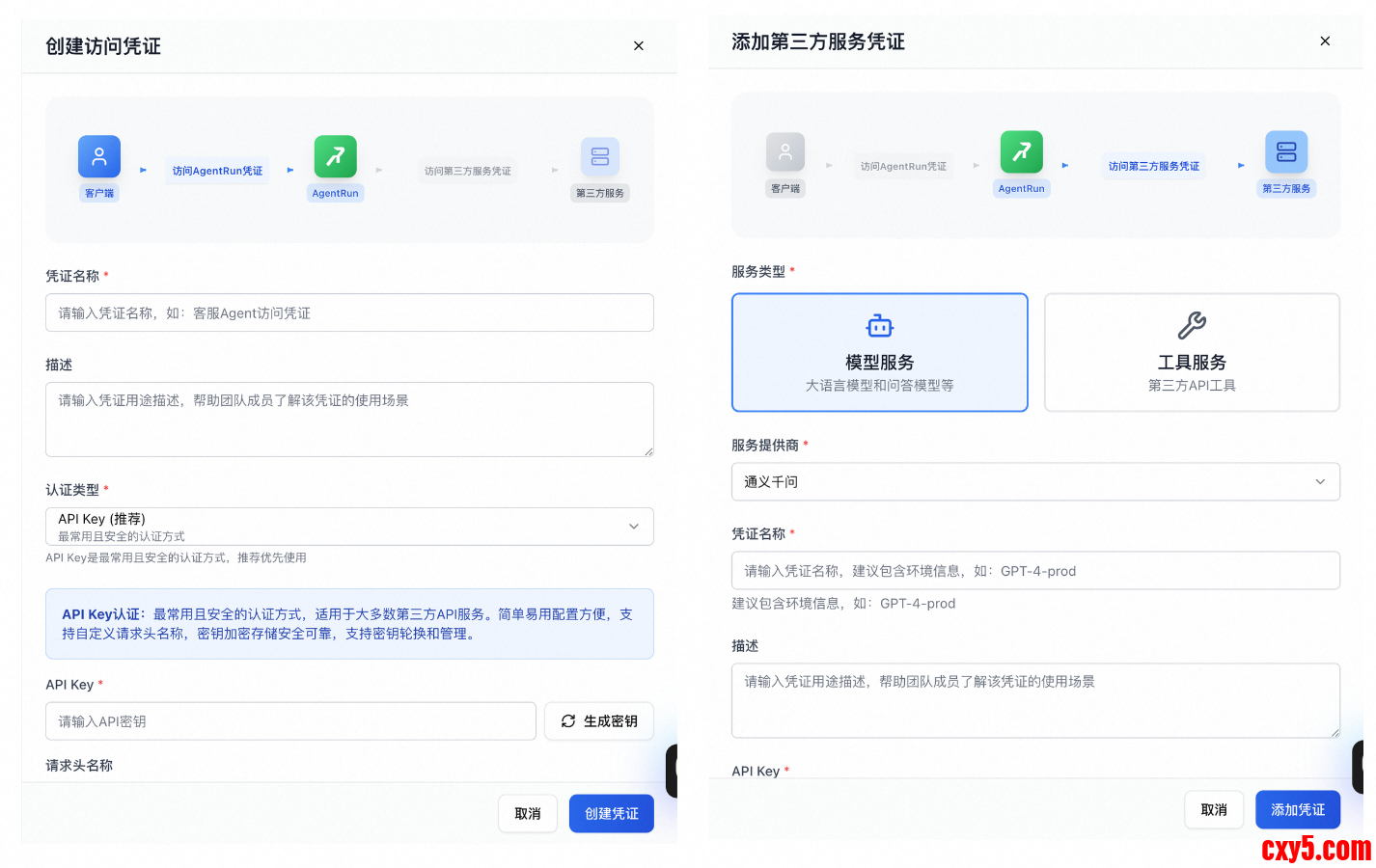Focus the 凭证名称 field in left dialog

tap(349, 313)
